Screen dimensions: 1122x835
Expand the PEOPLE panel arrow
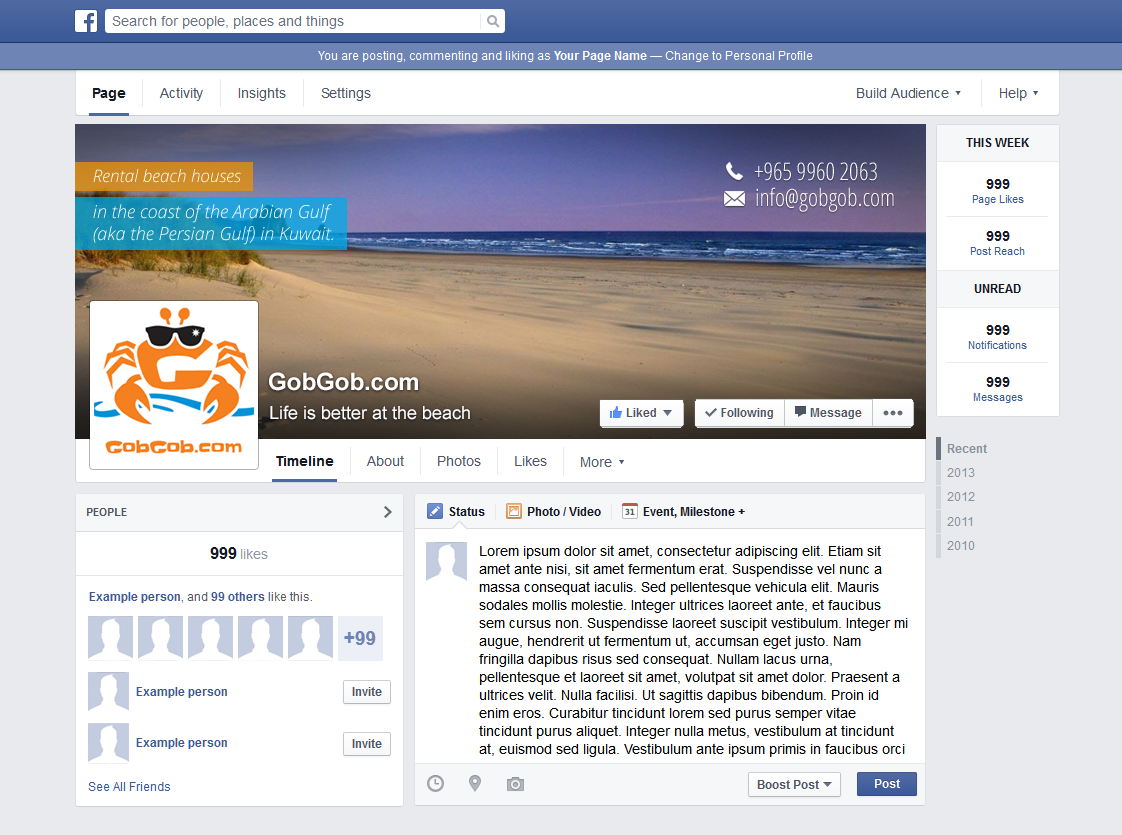tap(387, 511)
